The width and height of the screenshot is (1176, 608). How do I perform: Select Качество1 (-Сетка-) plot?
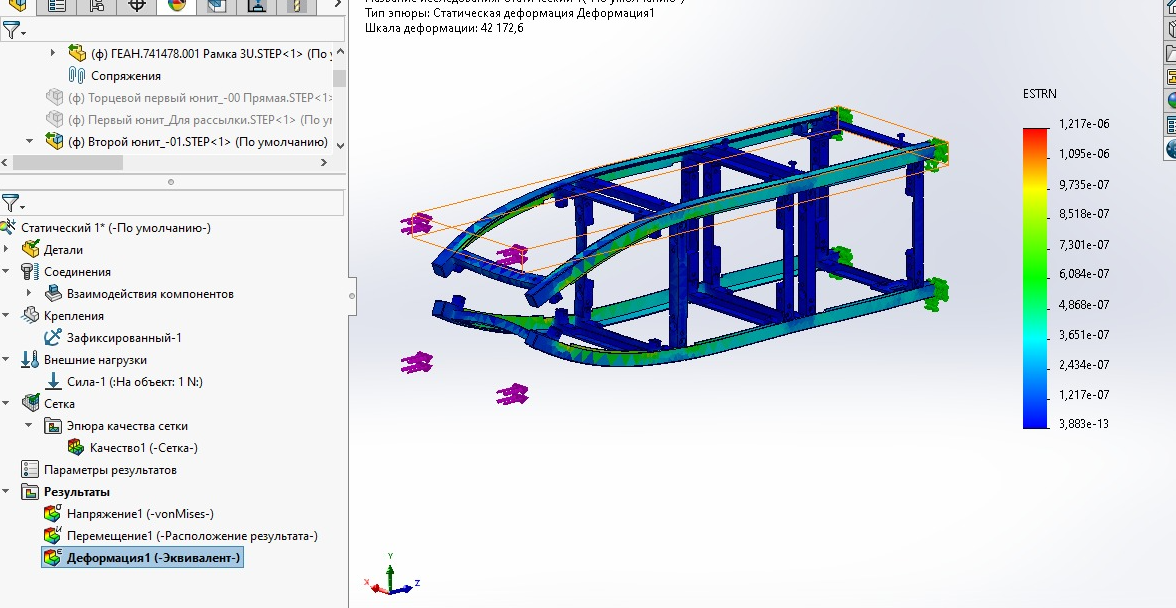pos(144,448)
